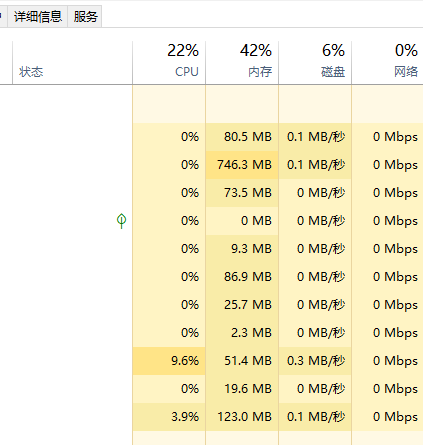Sort by the 内存 column header
The height and width of the screenshot is (445, 423).
pyautogui.click(x=242, y=62)
